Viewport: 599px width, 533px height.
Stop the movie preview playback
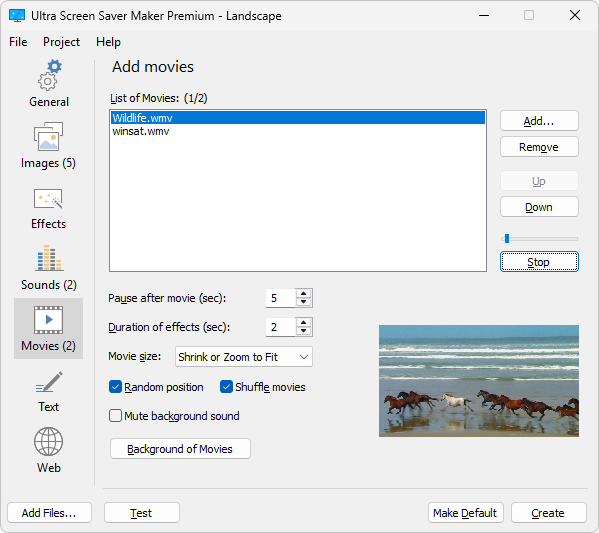pos(539,262)
